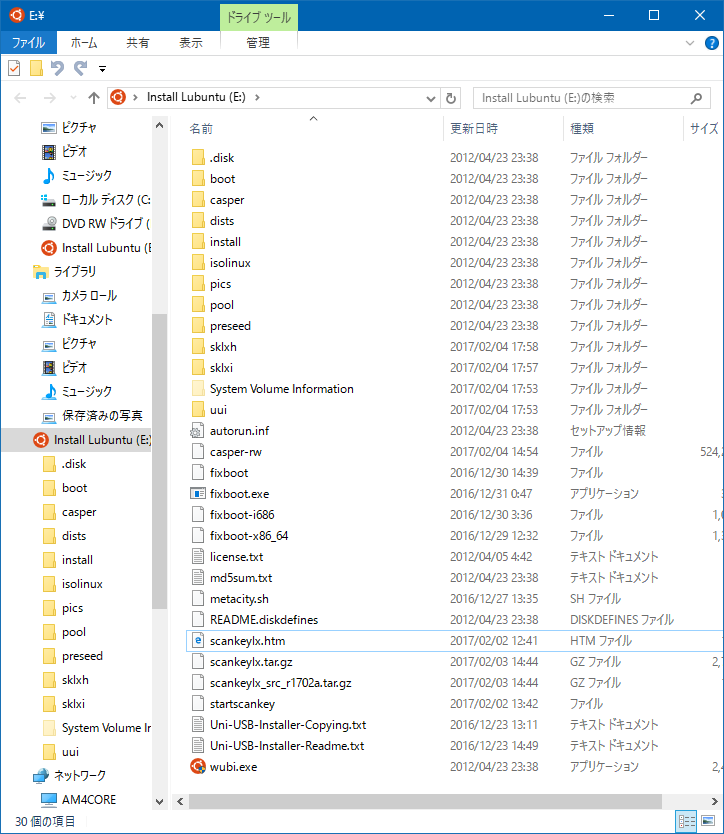Click the navigation pane scroll up arrow
This screenshot has width=724, height=834.
[x=159, y=126]
